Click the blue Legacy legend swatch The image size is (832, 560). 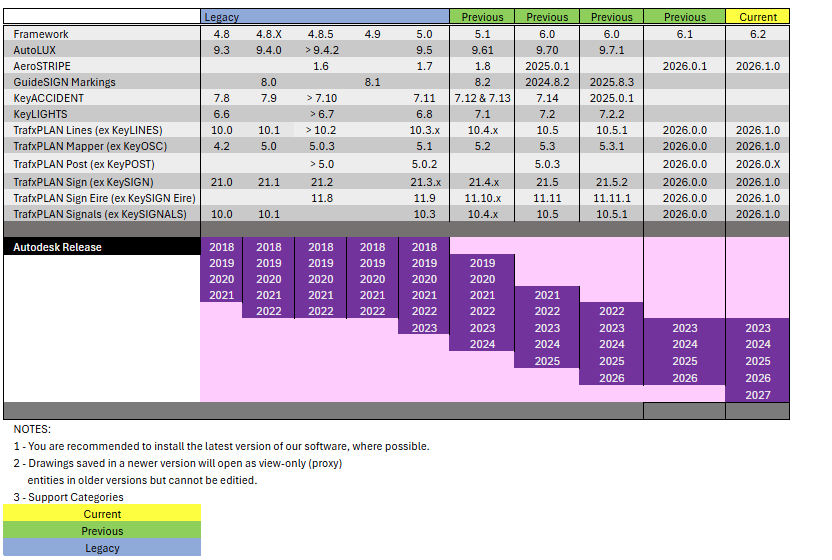102,547
